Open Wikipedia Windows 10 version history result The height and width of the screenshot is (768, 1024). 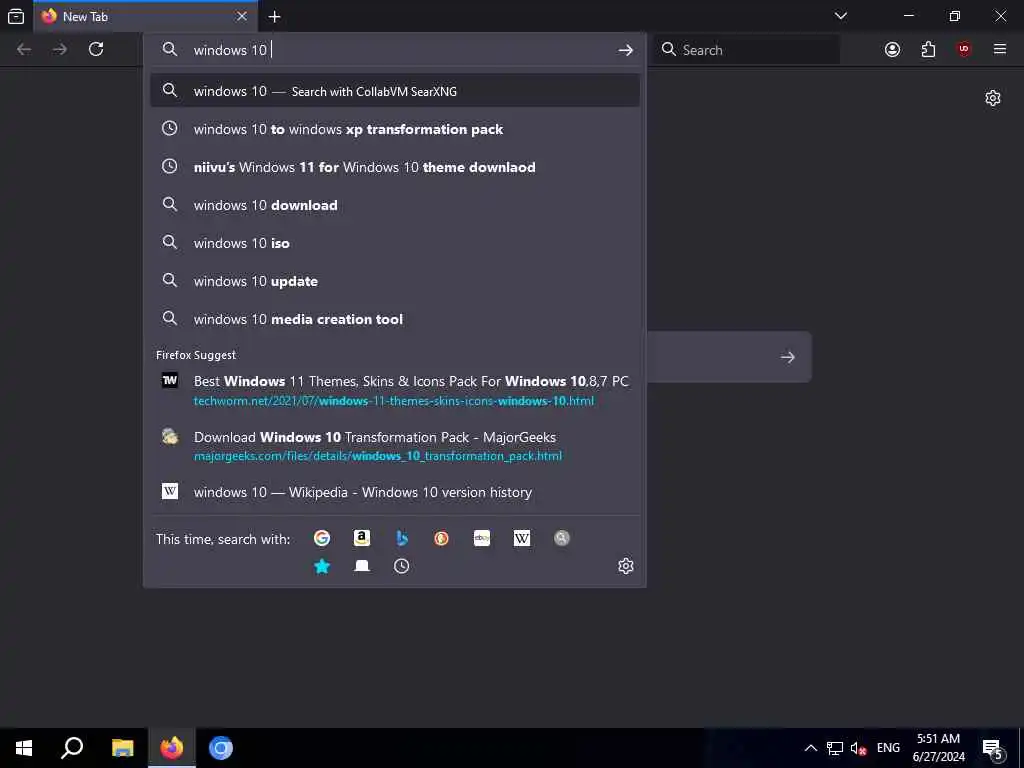395,492
